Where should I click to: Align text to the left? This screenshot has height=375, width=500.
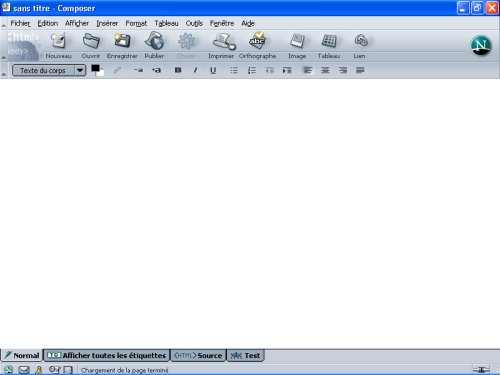tap(308, 70)
